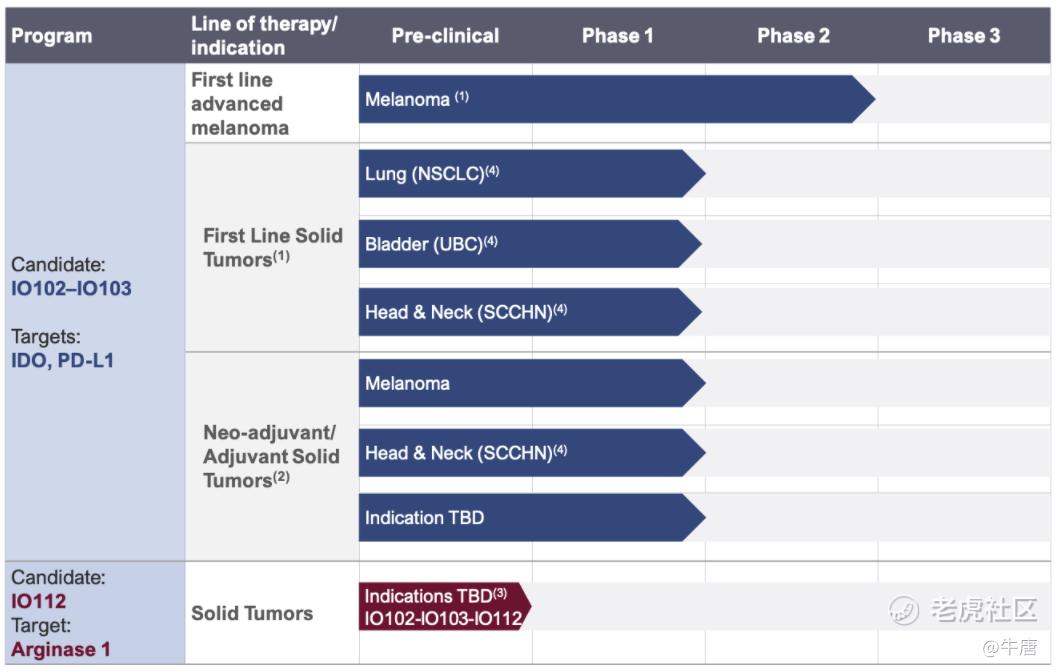1058x672 pixels.
Task: Click the Tiger community watermark logo icon
Action: pyautogui.click(x=904, y=609)
